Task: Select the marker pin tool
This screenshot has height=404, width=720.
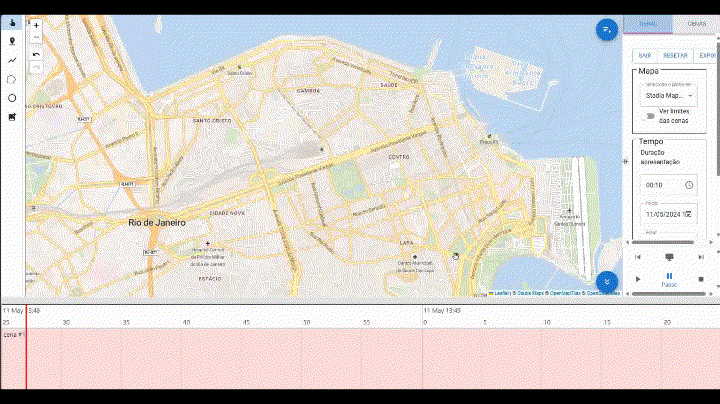Action: 12,42
